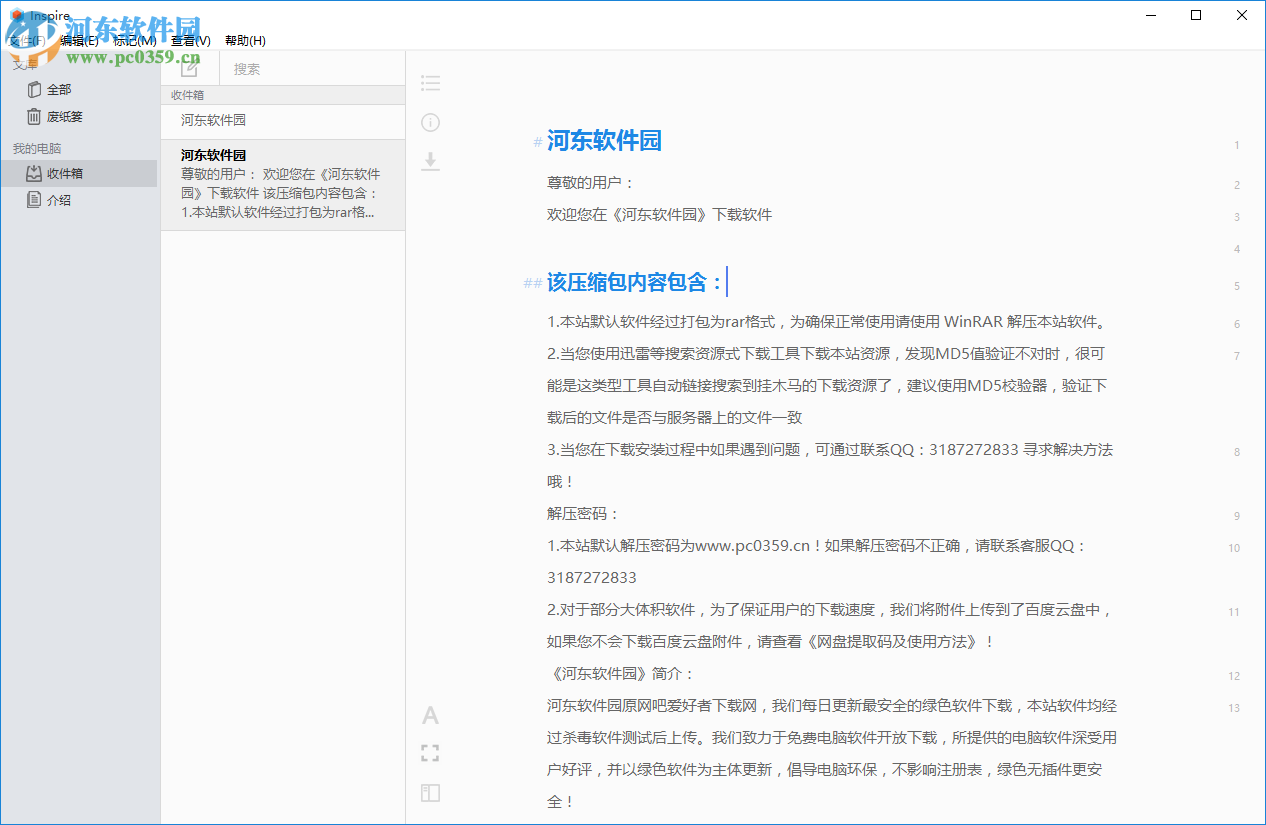Open font settings with the A icon
The image size is (1266, 825).
[x=430, y=715]
